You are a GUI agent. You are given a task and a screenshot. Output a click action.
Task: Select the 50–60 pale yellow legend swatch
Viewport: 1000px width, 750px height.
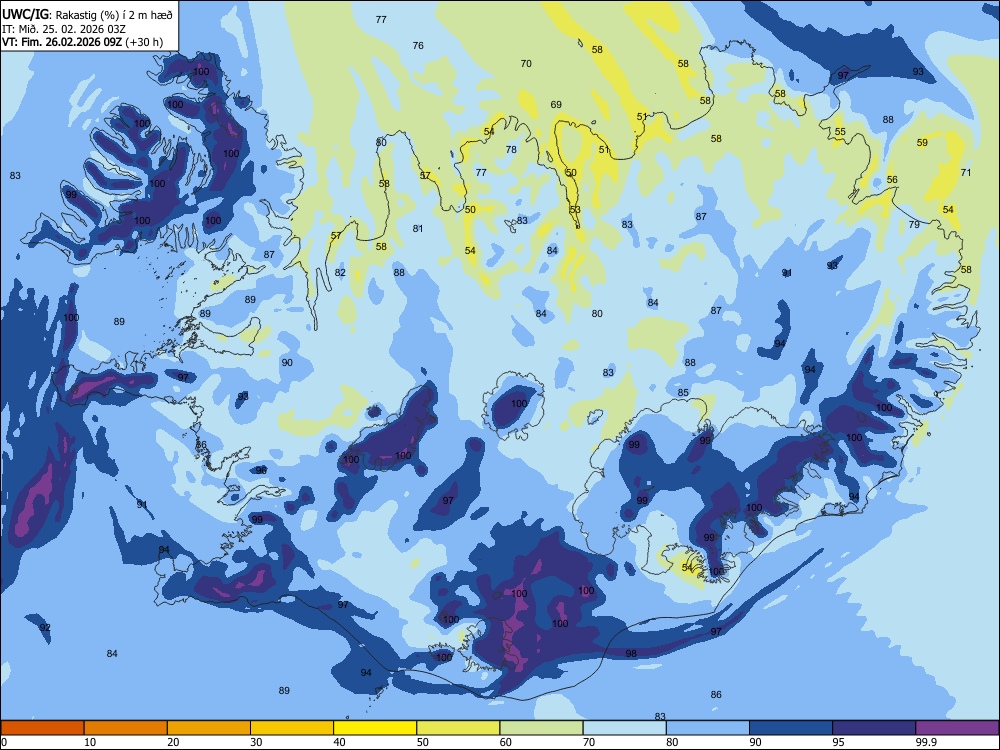click(458, 728)
